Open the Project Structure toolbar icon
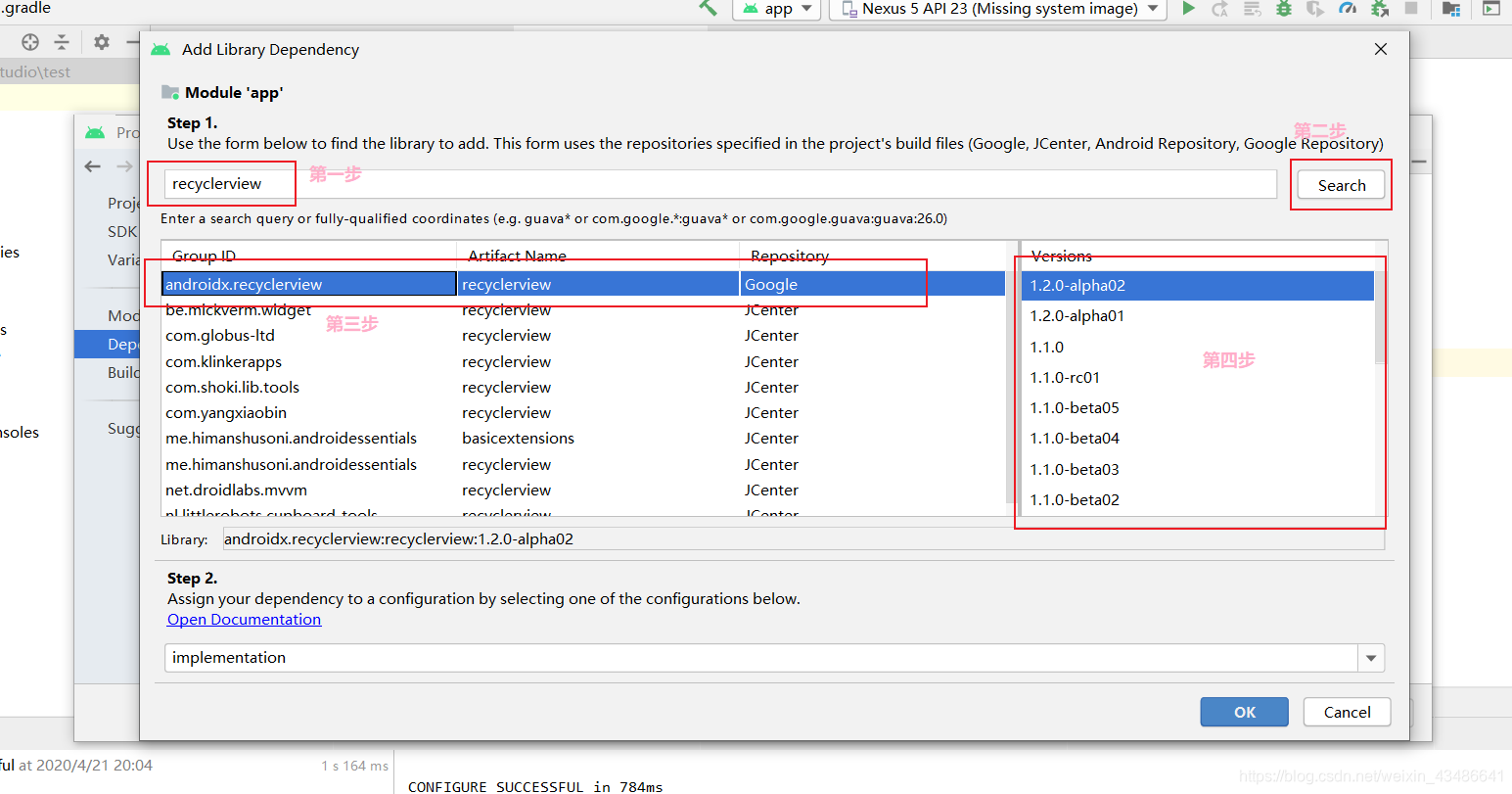 click(x=1451, y=9)
